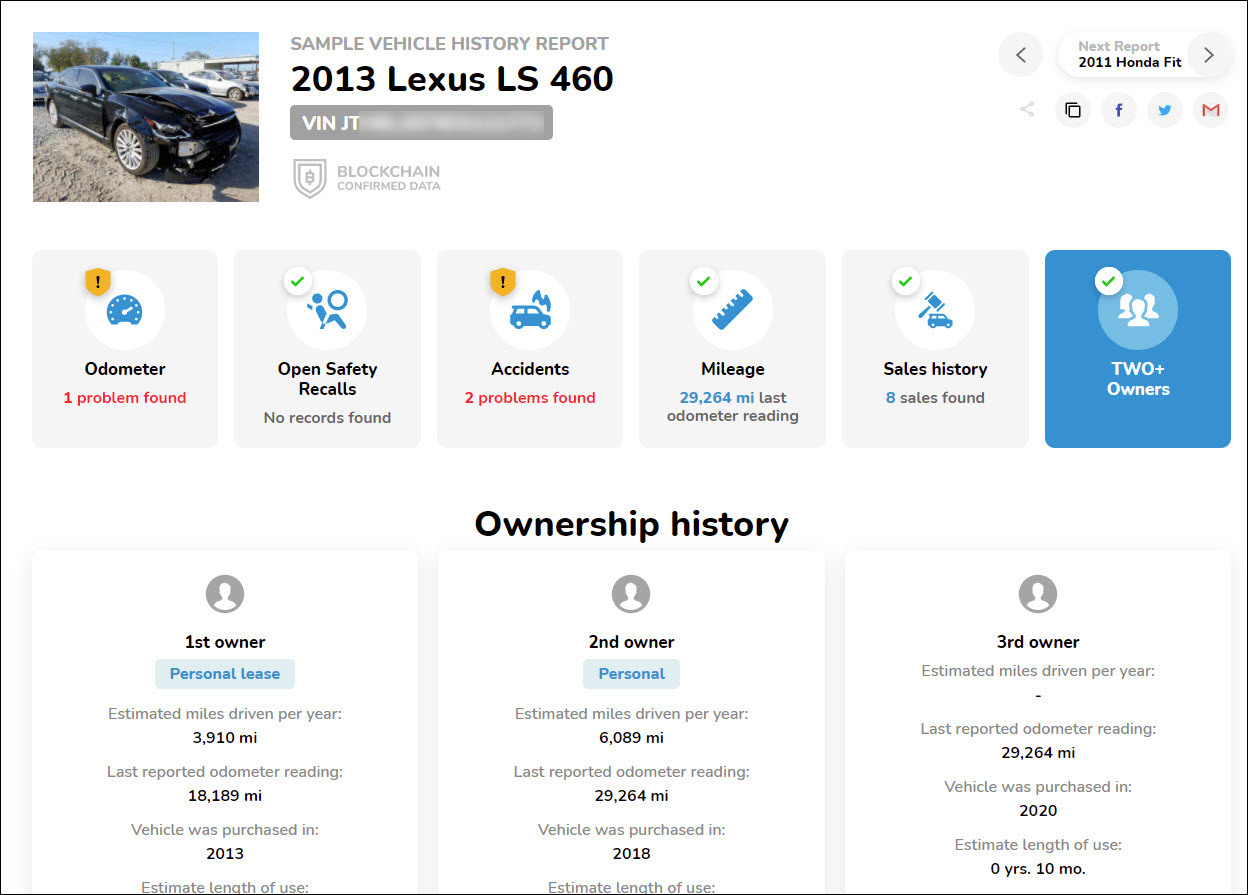Open the Sales history card
Viewport: 1248px width, 895px height.
click(x=935, y=348)
